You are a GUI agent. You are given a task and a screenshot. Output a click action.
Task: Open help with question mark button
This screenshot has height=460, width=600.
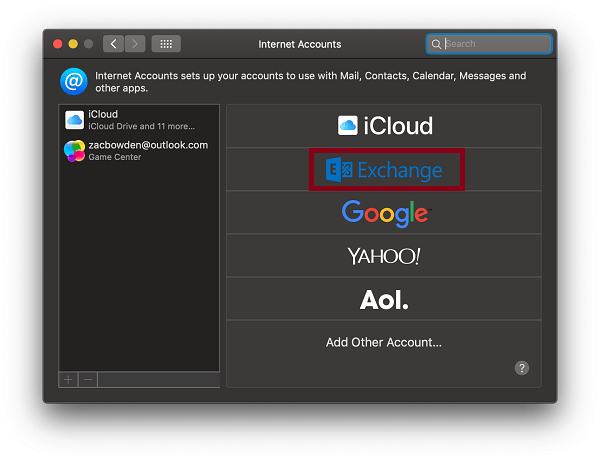(x=522, y=368)
